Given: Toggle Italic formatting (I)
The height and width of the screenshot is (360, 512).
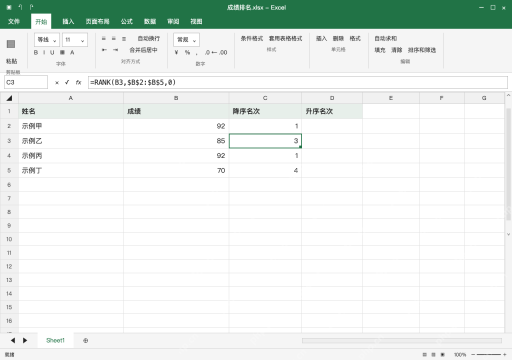Looking at the screenshot, I should coord(44,52).
